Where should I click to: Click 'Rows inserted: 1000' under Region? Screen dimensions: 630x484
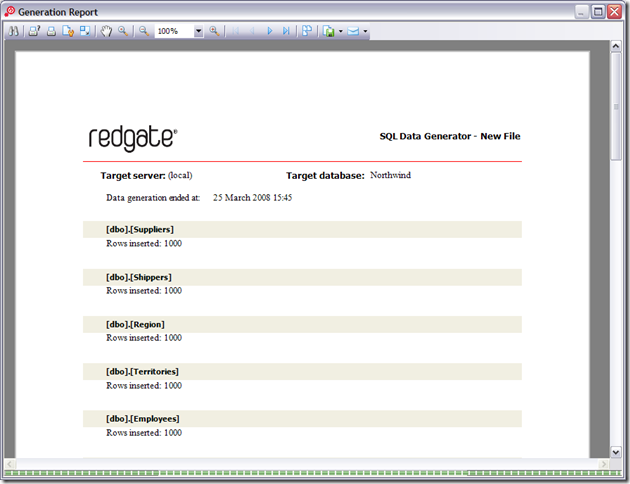coord(144,338)
